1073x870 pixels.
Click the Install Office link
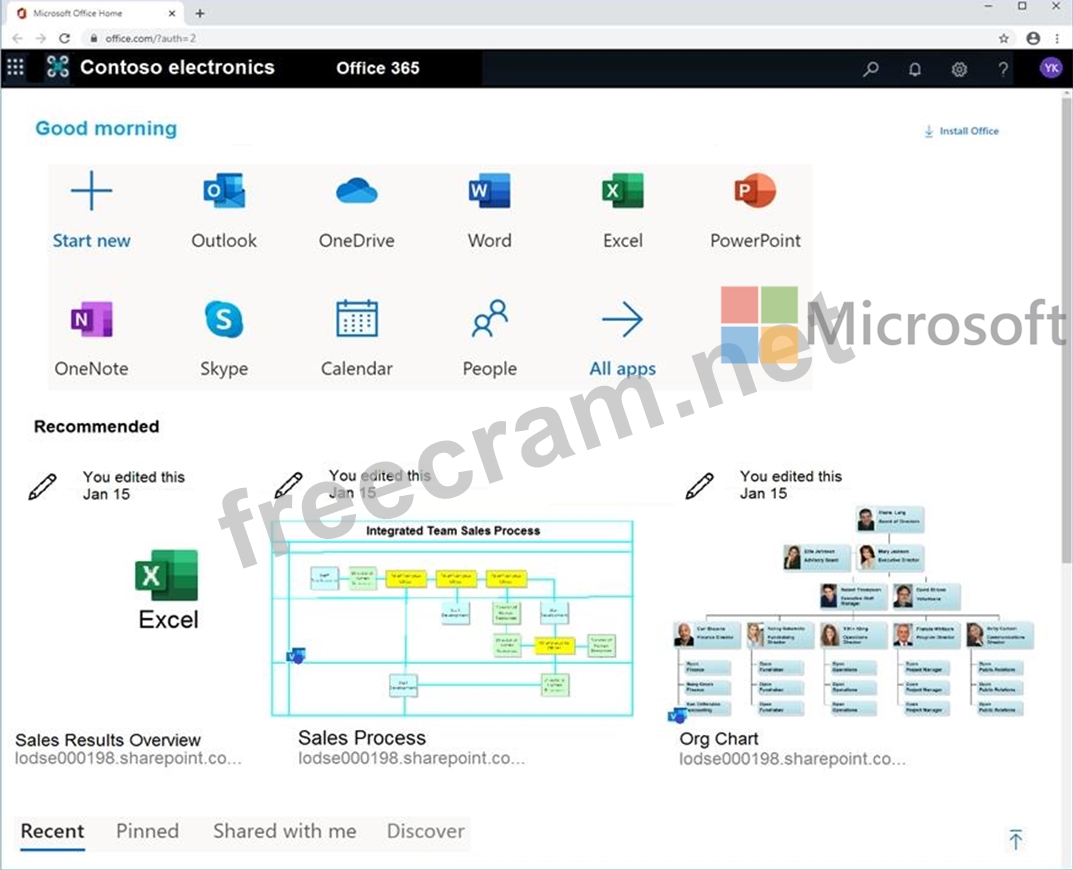[961, 131]
